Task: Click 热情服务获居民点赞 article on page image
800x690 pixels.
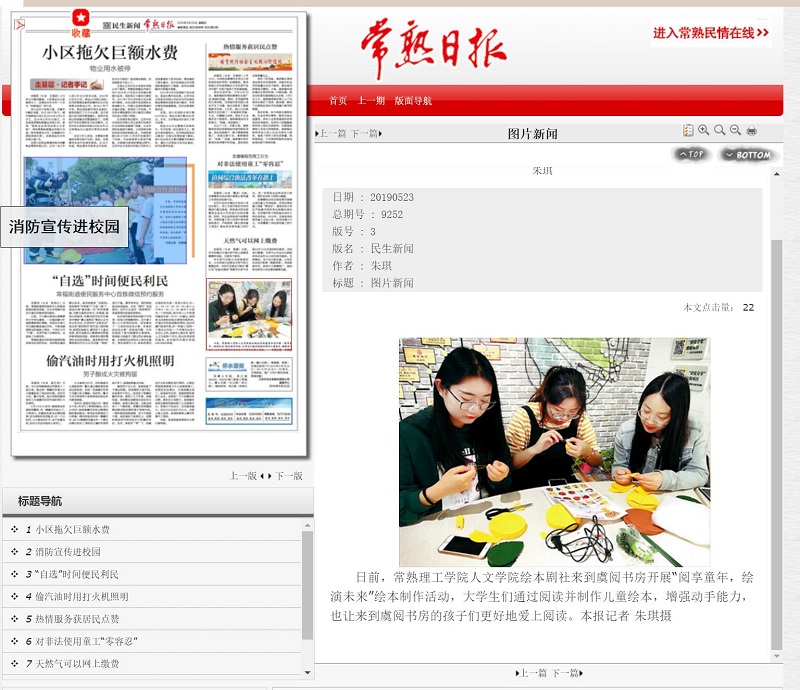Action: click(250, 93)
